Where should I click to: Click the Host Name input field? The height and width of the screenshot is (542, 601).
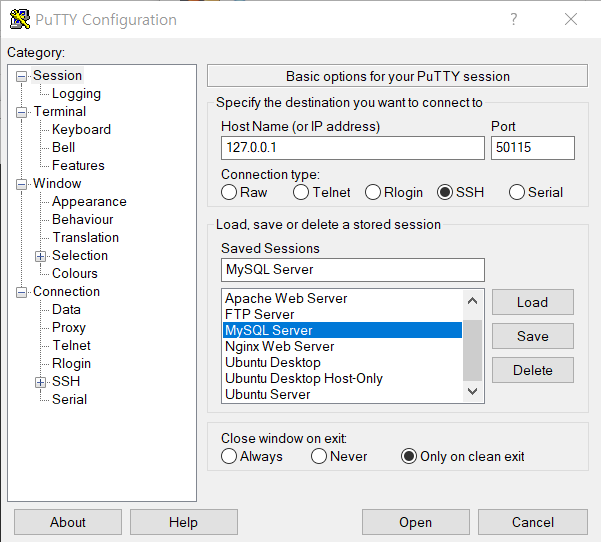click(x=353, y=148)
